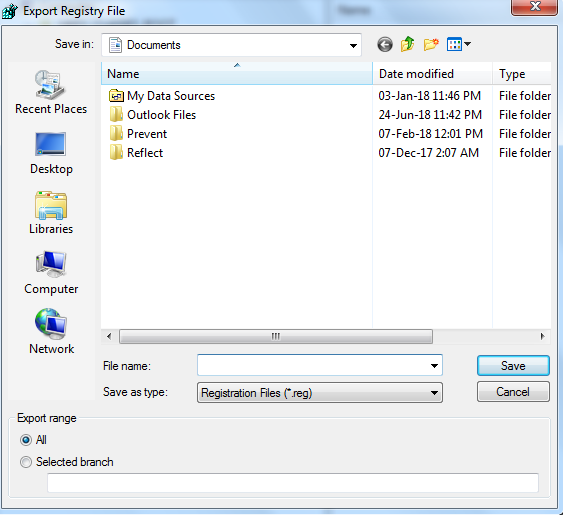This screenshot has height=515, width=563.
Task: Close the Export Registry File dialog
Action: tap(535, 6)
